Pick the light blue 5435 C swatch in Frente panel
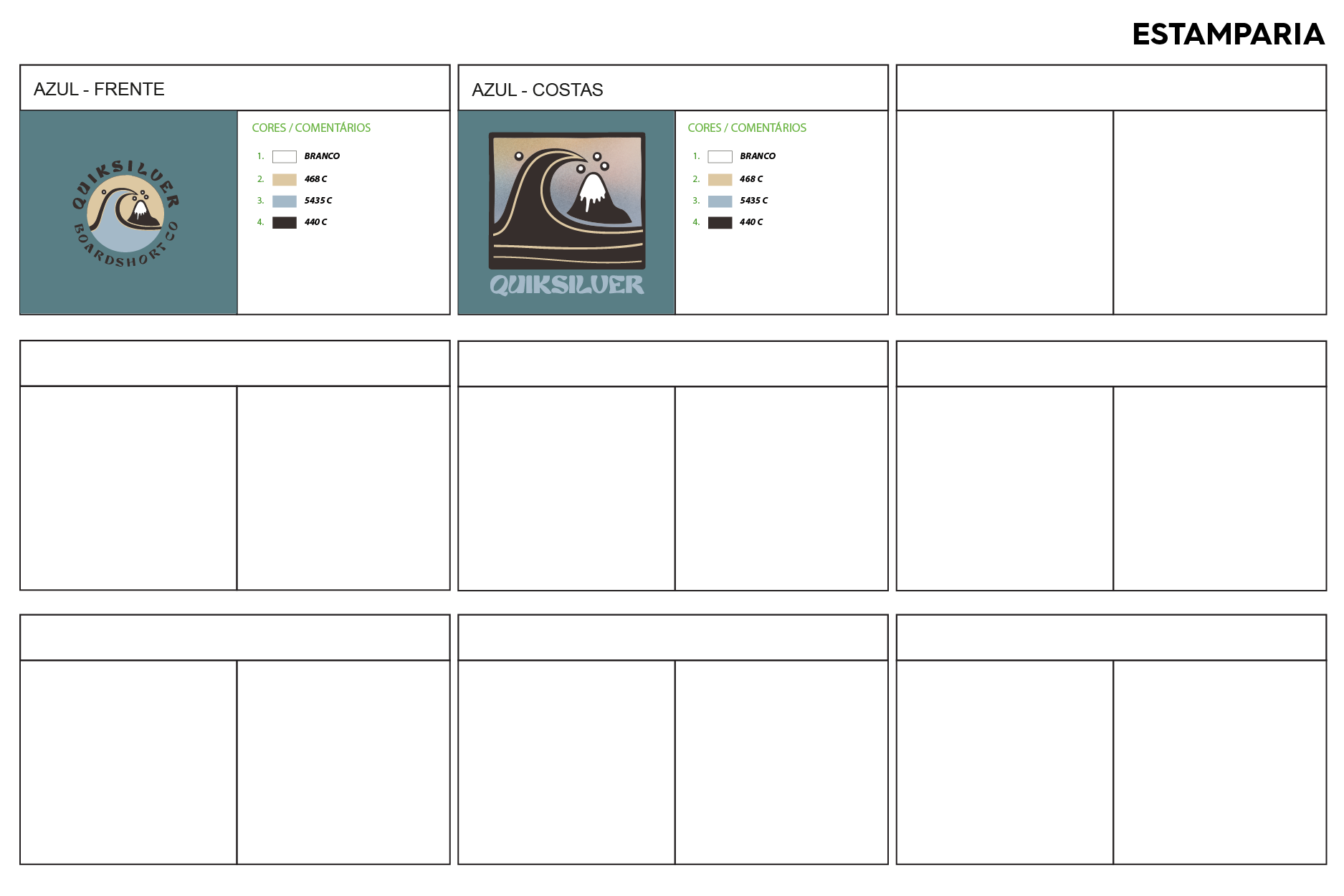The image size is (1344, 896). pos(285,201)
